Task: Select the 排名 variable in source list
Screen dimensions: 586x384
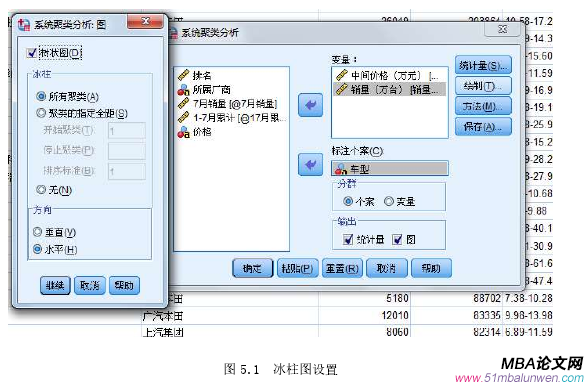Action: [x=202, y=76]
